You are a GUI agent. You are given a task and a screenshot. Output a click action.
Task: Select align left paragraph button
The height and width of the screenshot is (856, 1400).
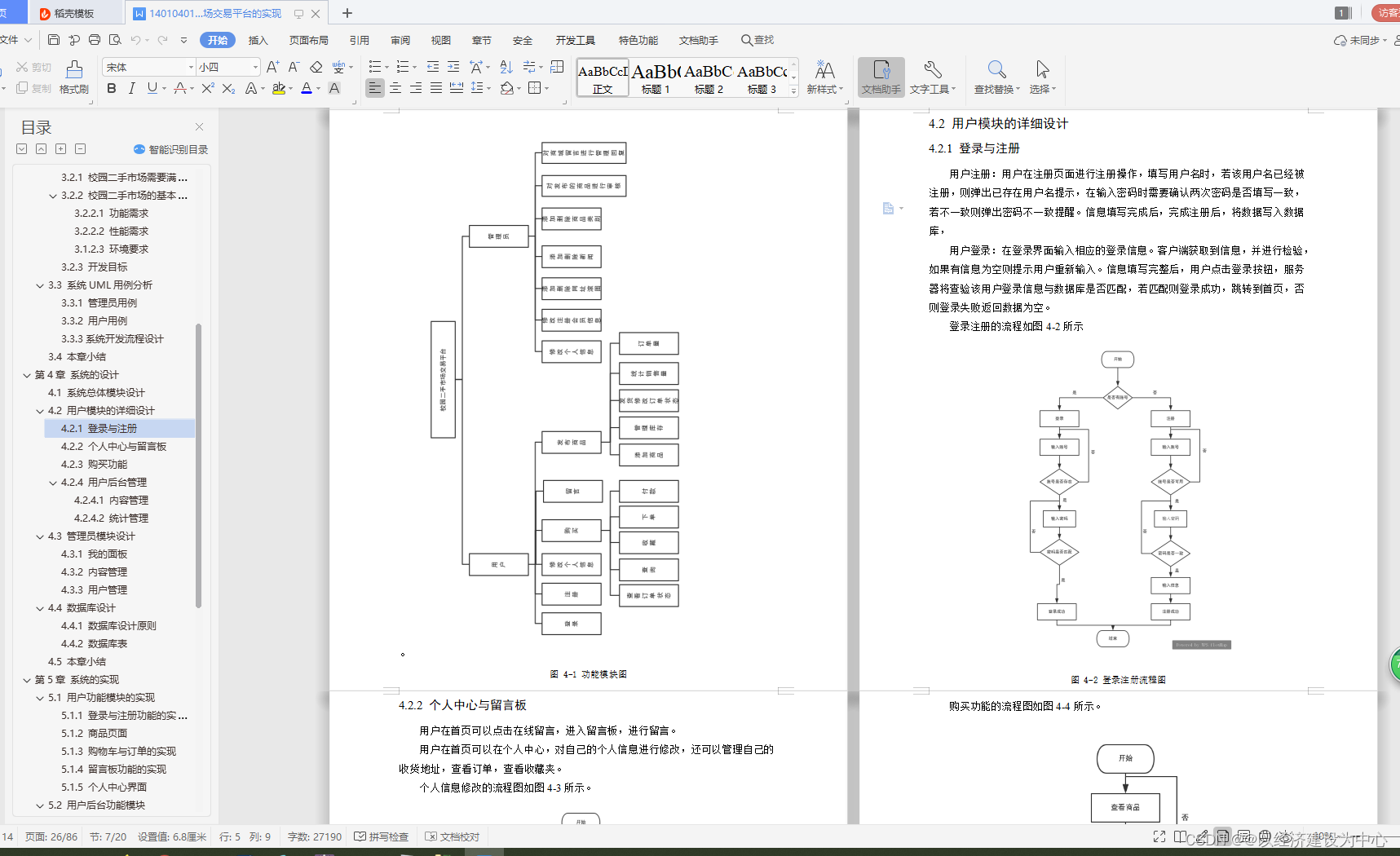click(x=375, y=88)
